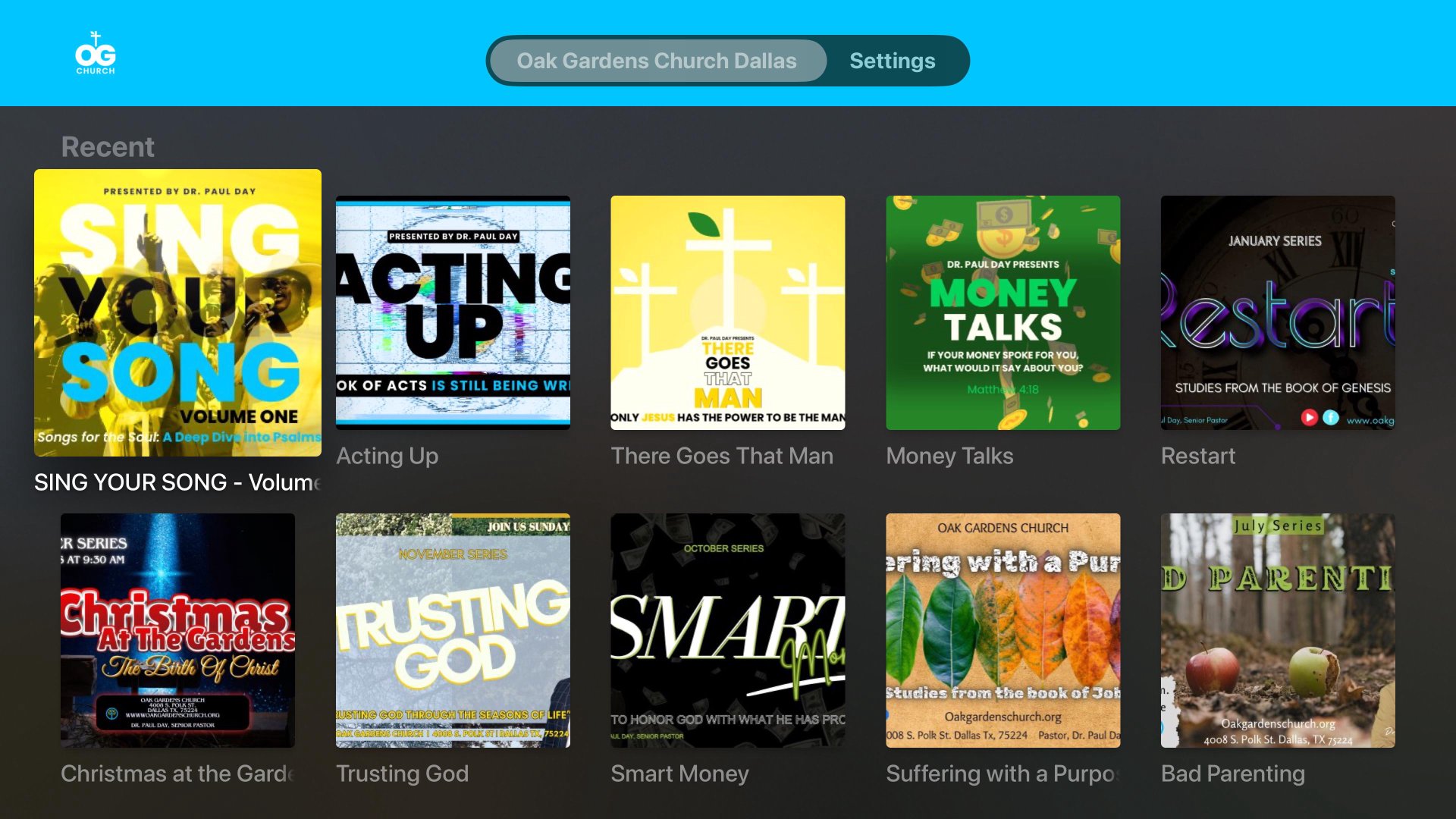
Task: Select the Trusting God November series cover
Action: [453, 630]
